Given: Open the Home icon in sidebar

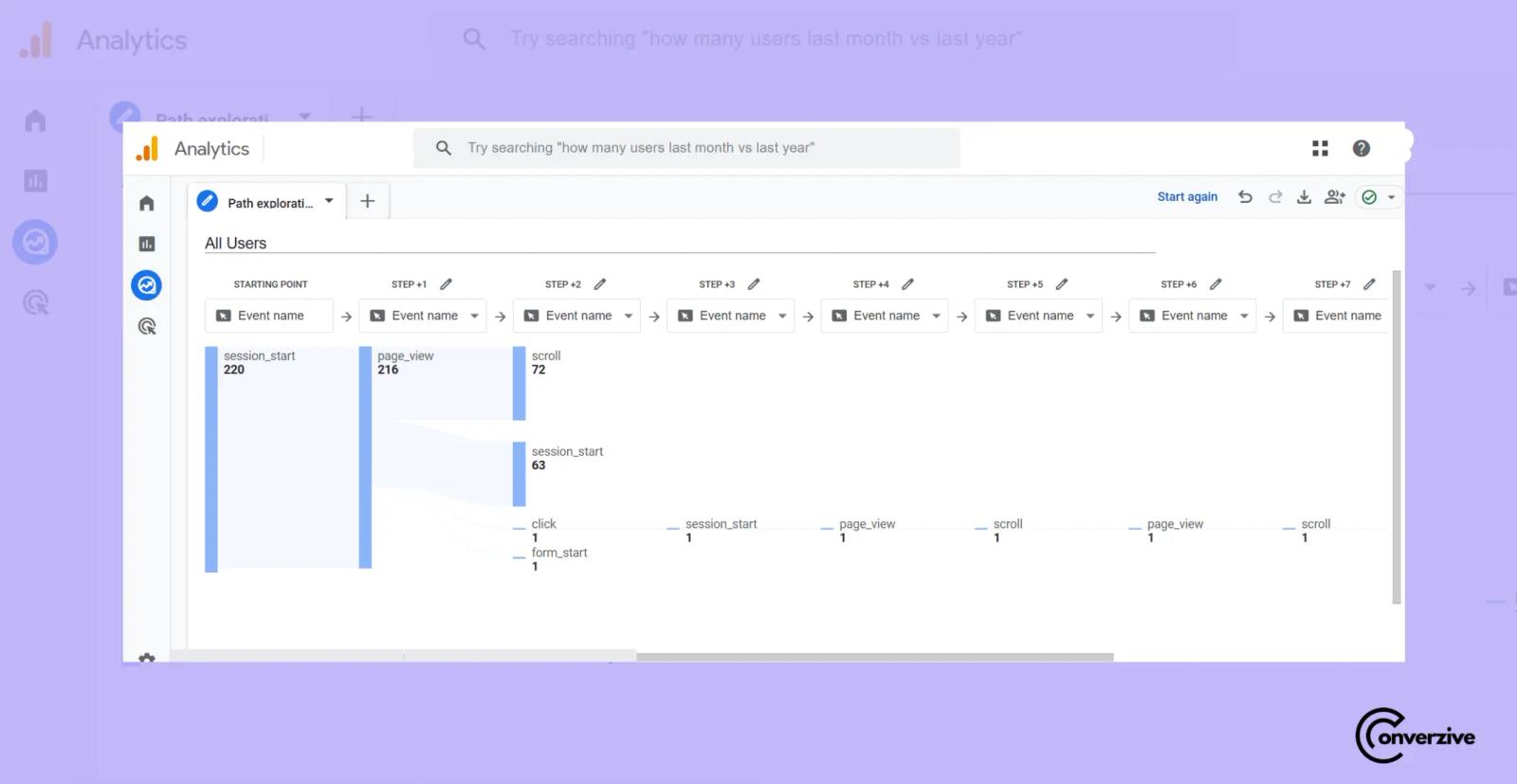Looking at the screenshot, I should pos(147,203).
